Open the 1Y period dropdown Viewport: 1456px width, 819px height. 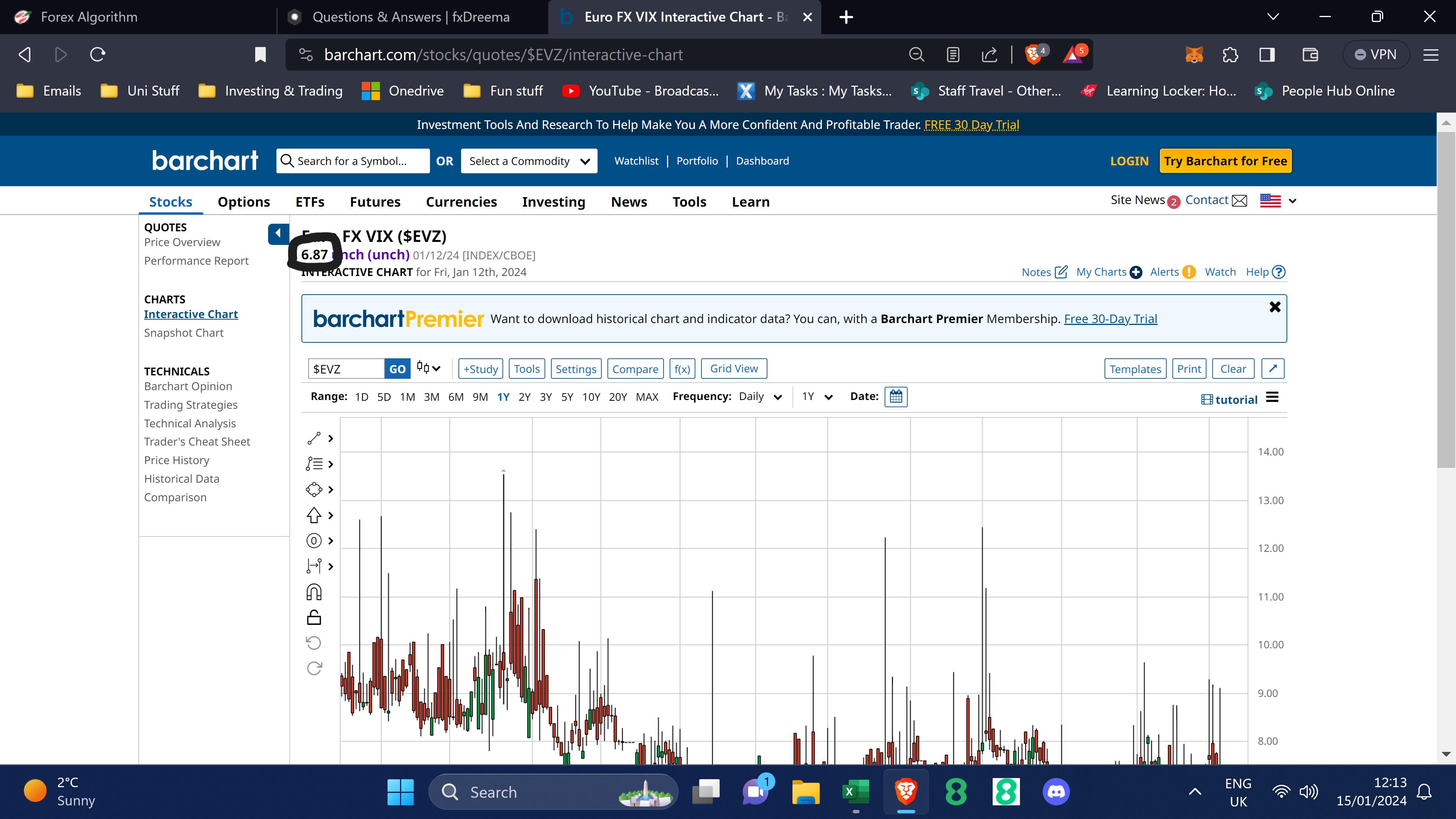(x=817, y=397)
